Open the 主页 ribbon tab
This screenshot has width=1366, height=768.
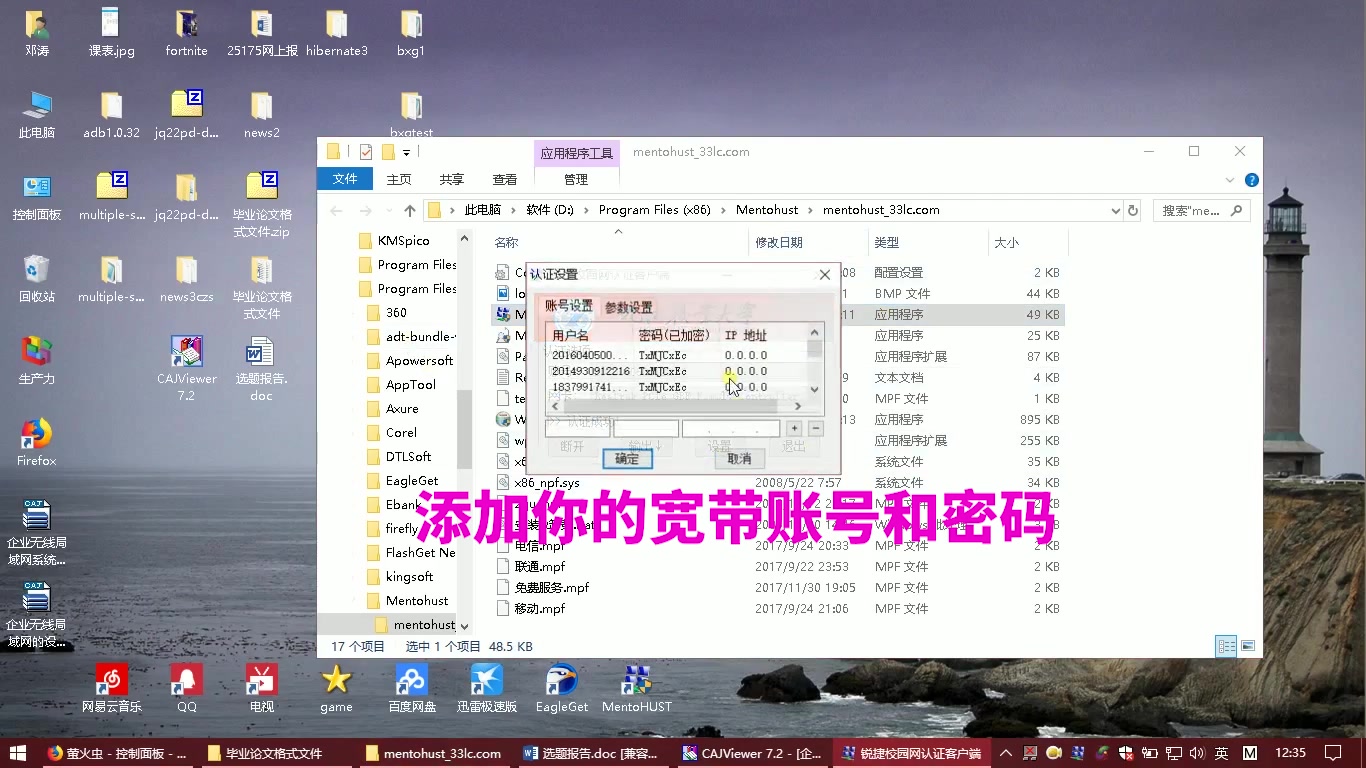click(x=399, y=179)
